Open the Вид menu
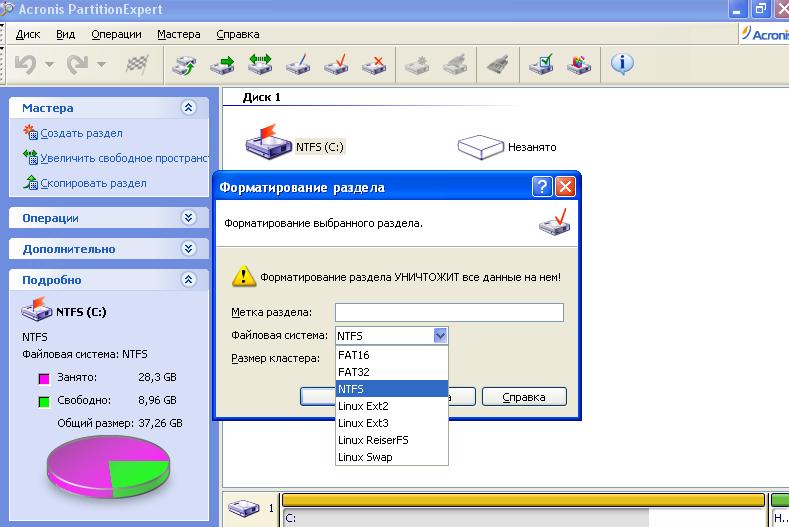The height and width of the screenshot is (527, 789). (65, 34)
